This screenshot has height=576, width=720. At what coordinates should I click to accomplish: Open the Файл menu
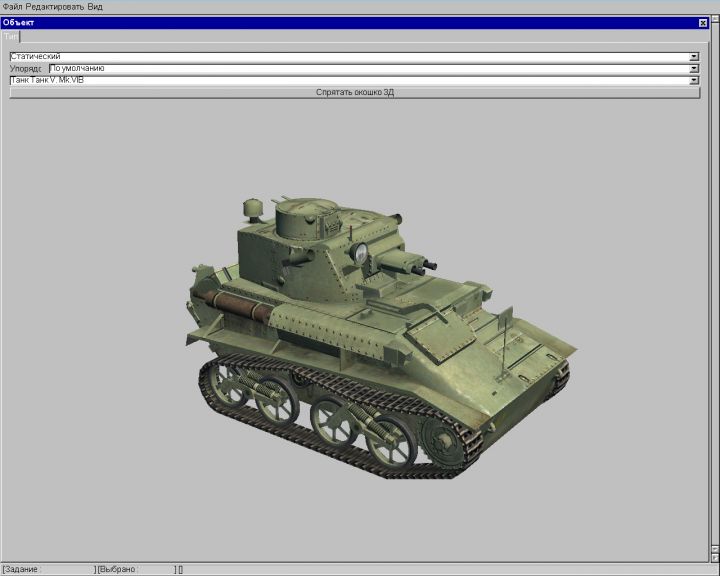coord(12,6)
